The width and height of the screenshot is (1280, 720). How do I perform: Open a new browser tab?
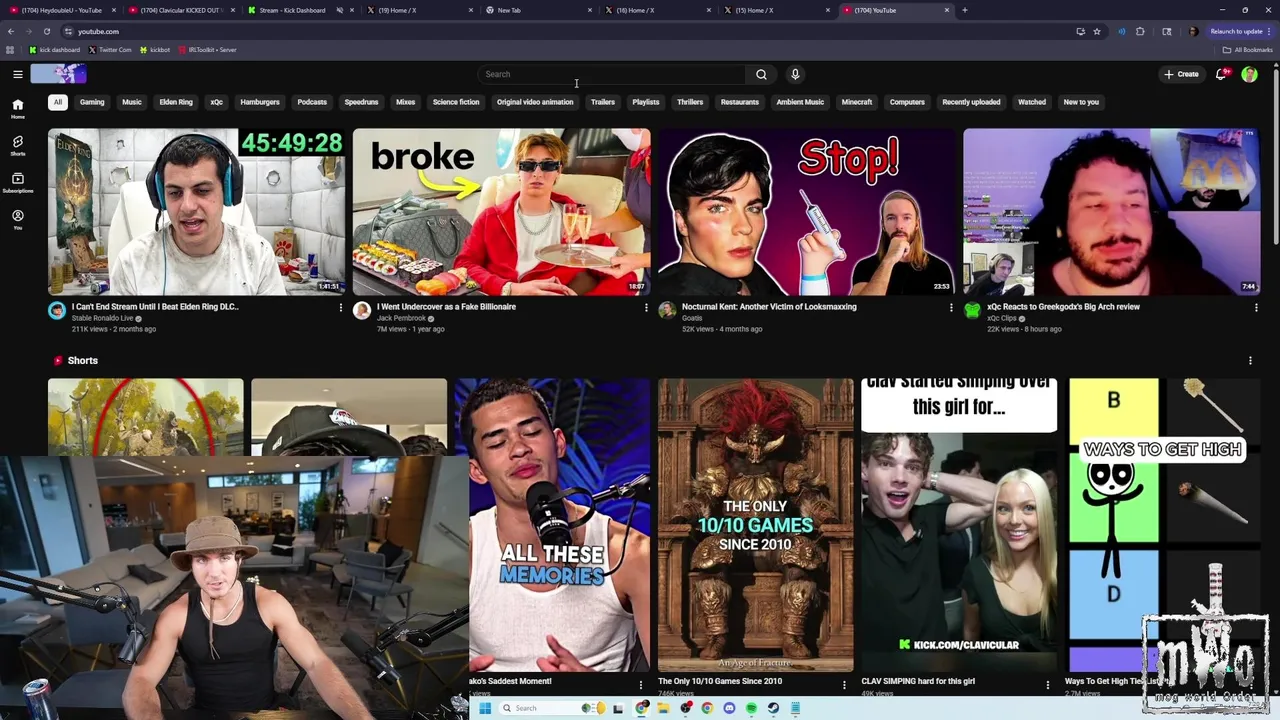tap(964, 10)
